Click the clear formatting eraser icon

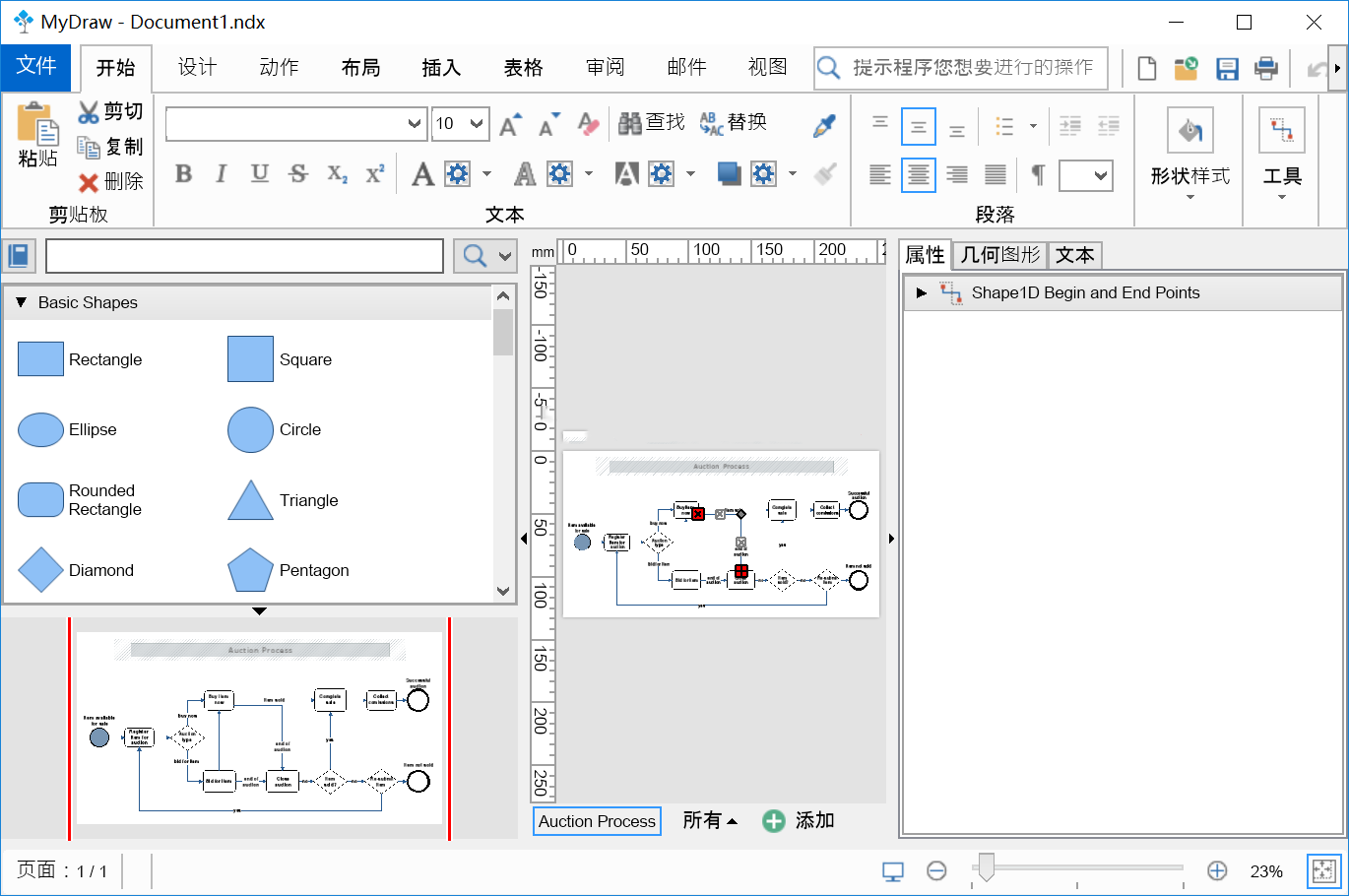[588, 124]
